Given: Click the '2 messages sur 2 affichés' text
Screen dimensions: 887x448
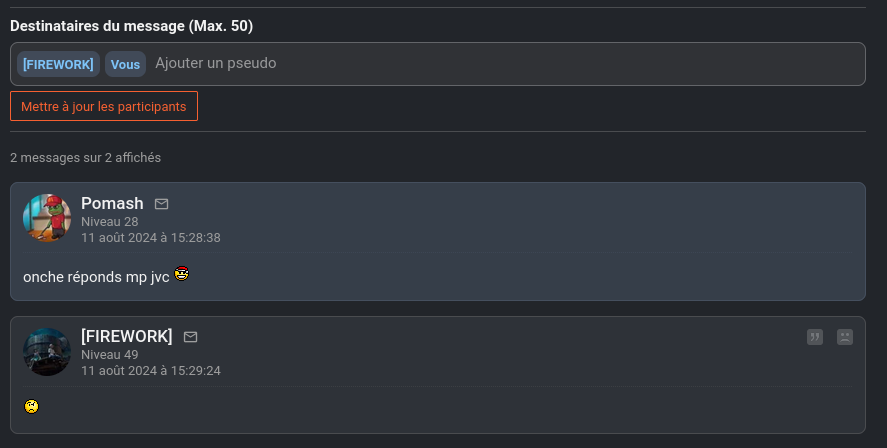Looking at the screenshot, I should 85,158.
